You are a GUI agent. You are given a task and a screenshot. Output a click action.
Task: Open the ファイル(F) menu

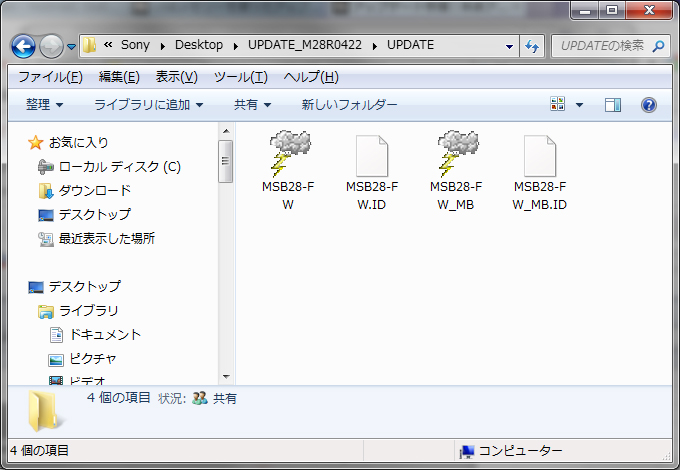(50, 77)
